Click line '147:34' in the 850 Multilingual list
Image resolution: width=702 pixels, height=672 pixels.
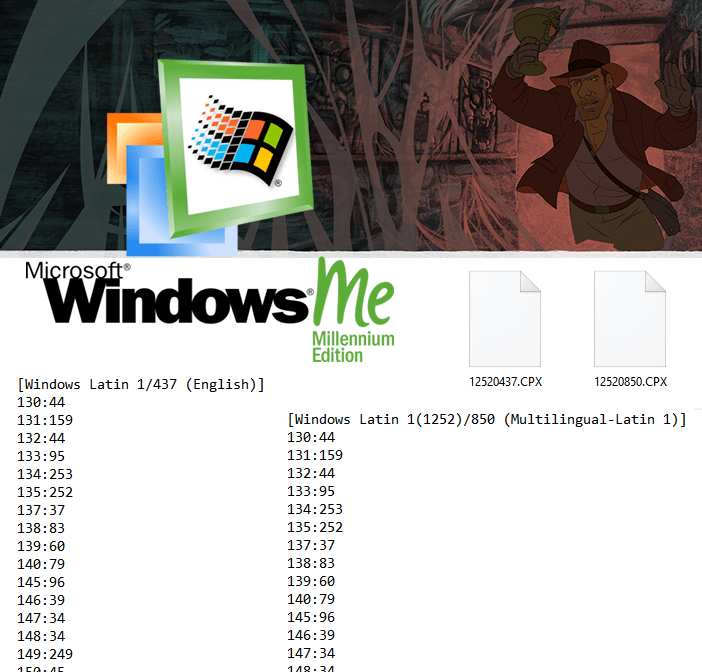tap(311, 653)
